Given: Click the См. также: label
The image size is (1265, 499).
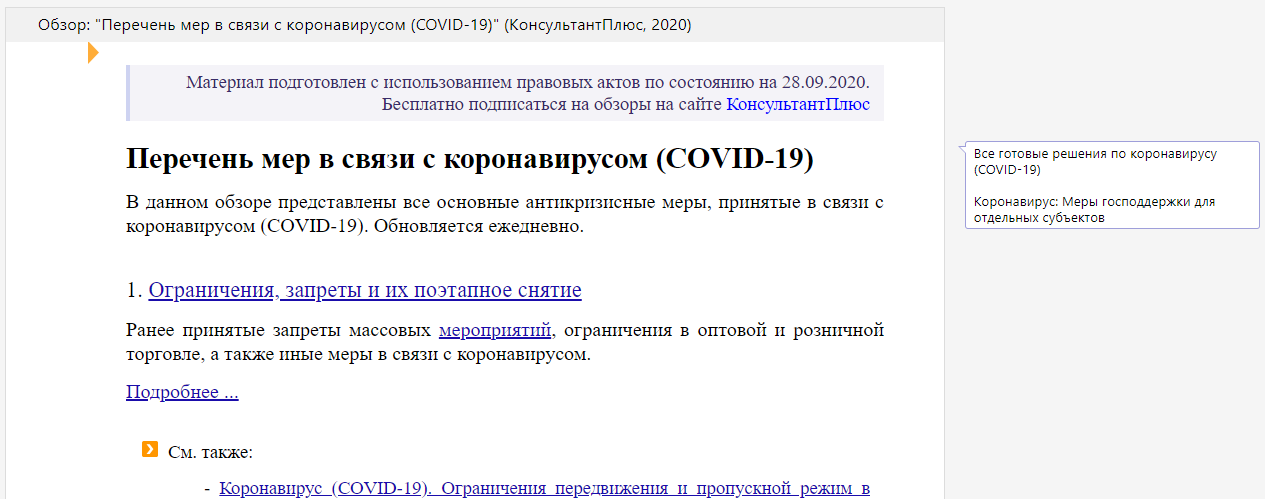Looking at the screenshot, I should (x=211, y=452).
